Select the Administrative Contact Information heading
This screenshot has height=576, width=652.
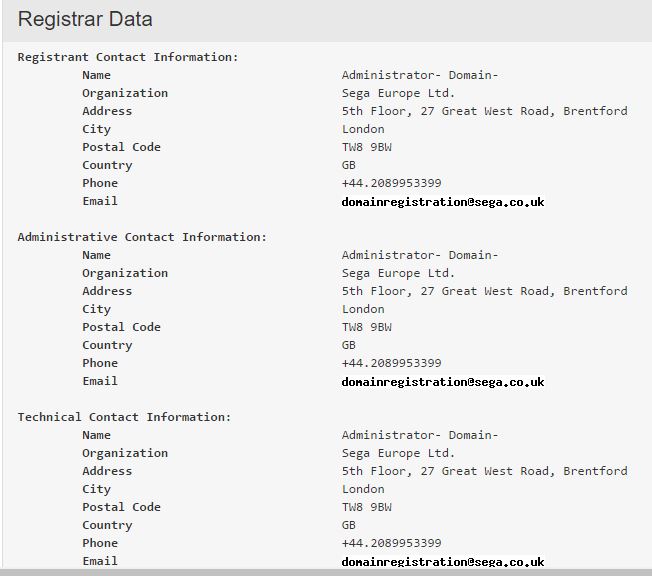coord(142,237)
